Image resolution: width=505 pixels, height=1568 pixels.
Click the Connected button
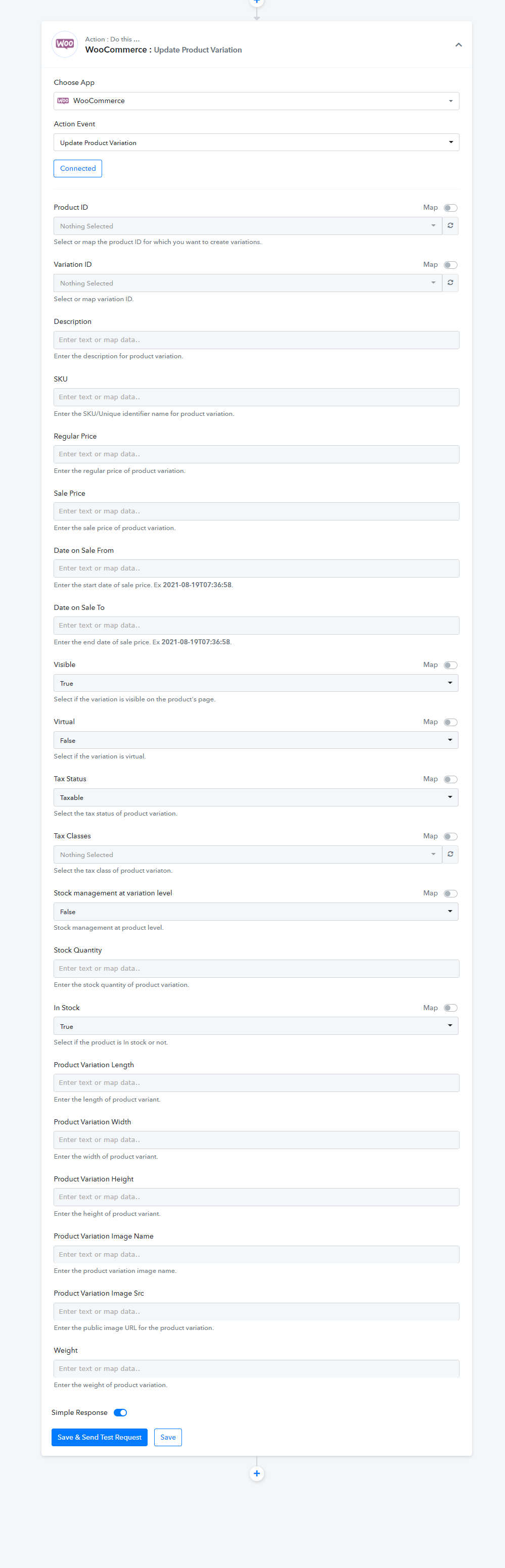(78, 169)
